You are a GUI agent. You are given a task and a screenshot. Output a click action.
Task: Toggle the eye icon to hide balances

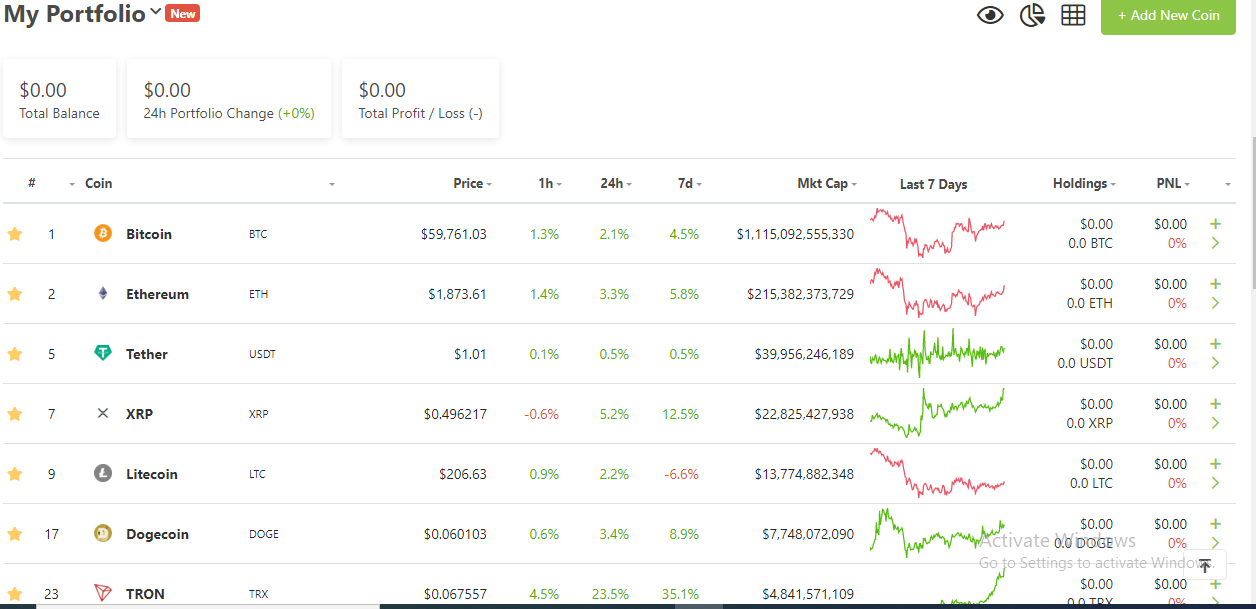pos(990,15)
